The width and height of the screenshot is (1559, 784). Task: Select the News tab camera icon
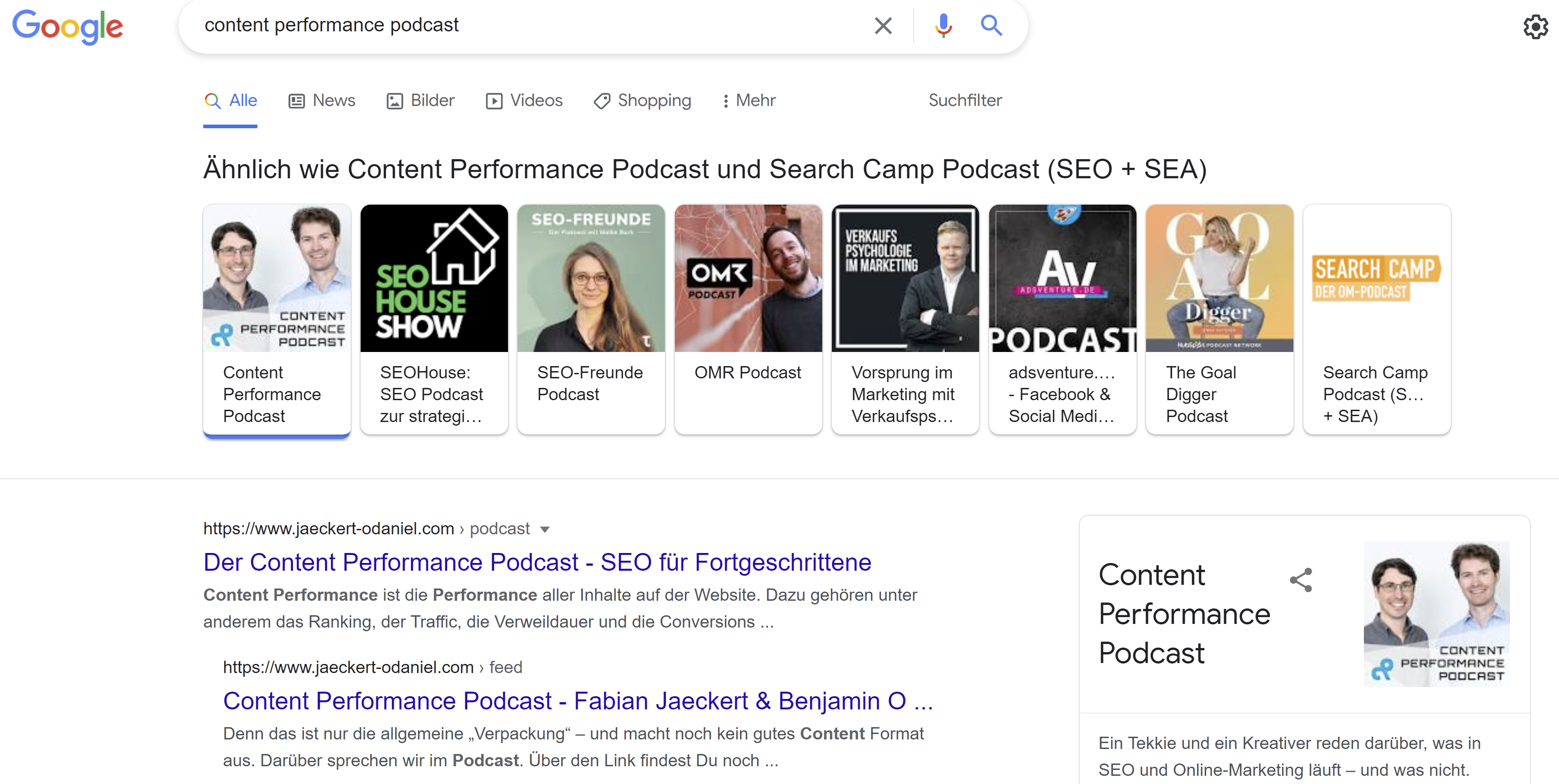tap(296, 101)
